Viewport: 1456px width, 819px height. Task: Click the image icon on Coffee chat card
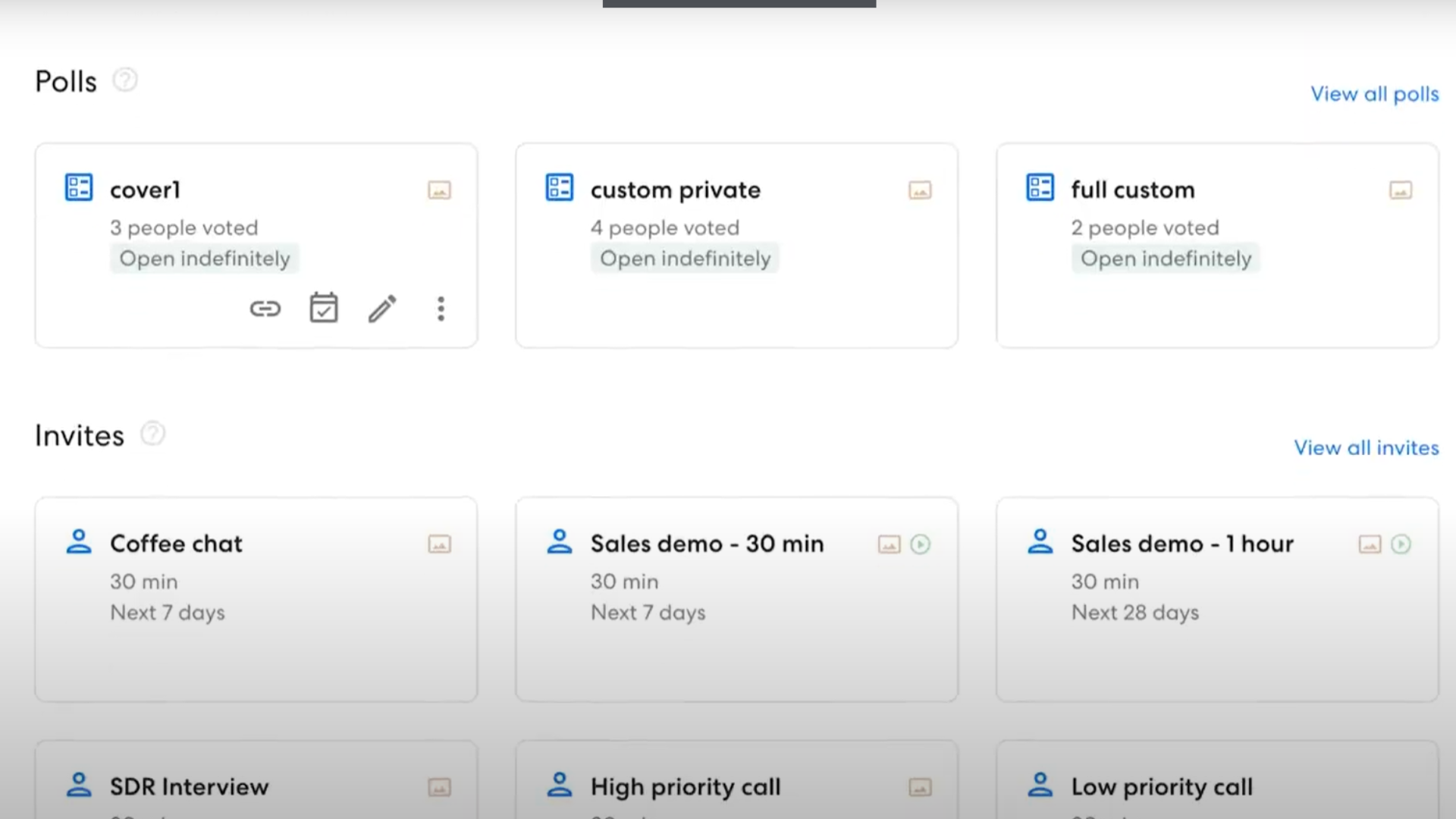click(x=440, y=544)
